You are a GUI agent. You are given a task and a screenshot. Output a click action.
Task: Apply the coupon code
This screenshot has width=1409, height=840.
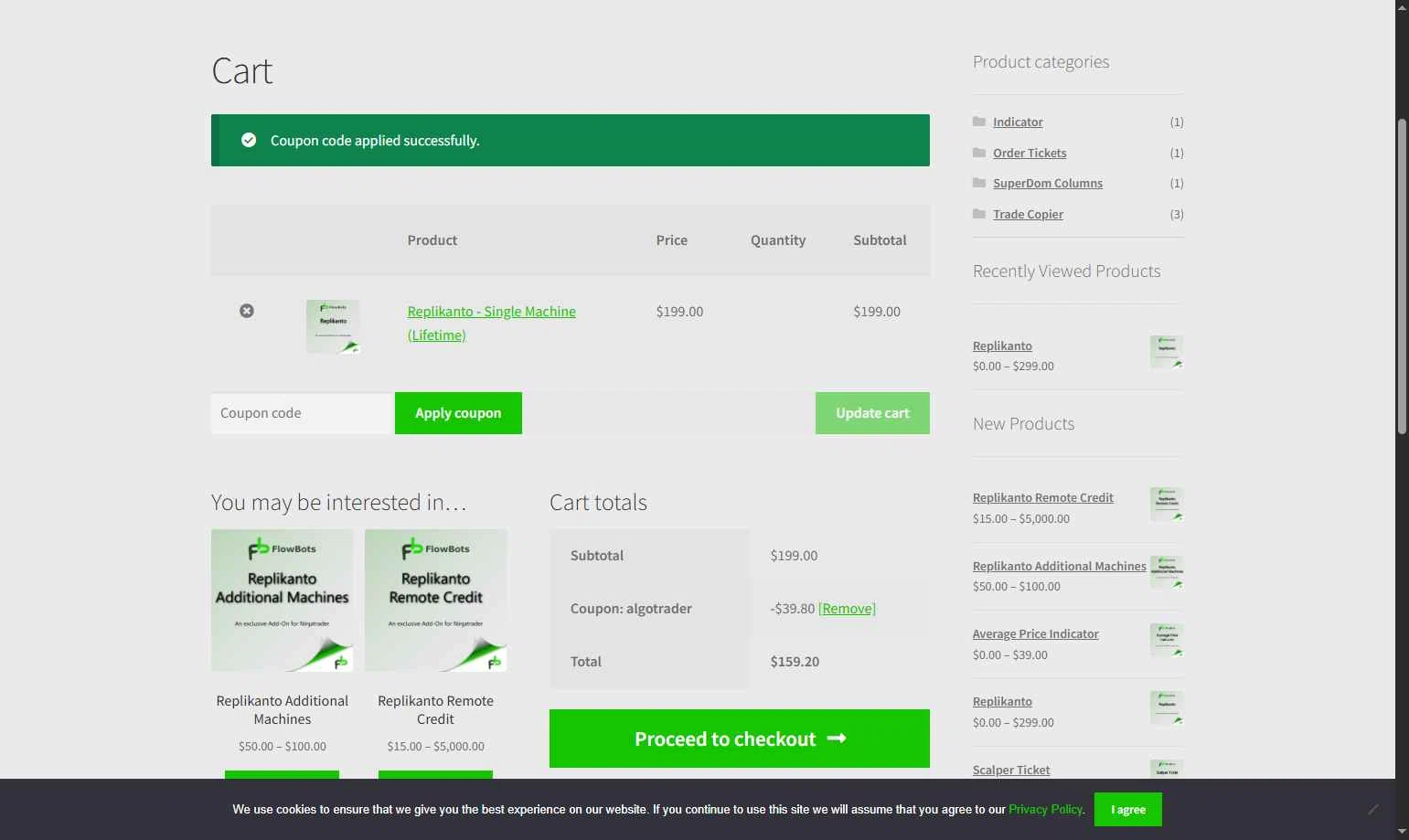point(458,413)
